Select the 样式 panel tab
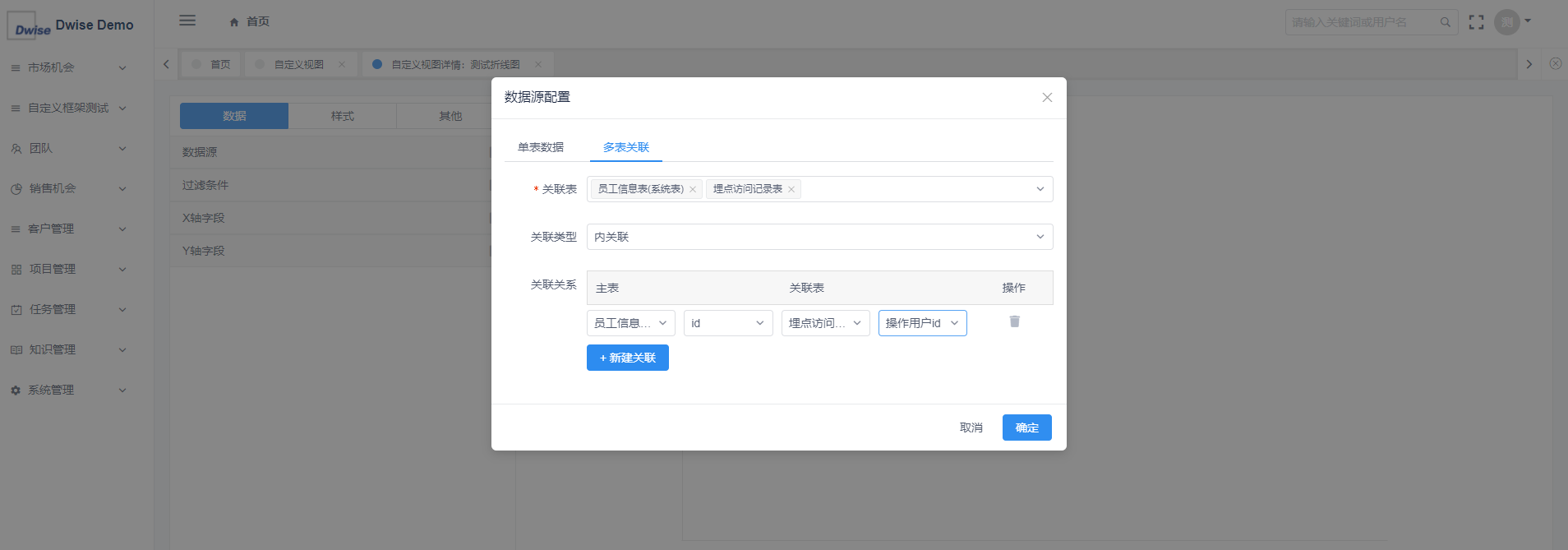 point(343,116)
